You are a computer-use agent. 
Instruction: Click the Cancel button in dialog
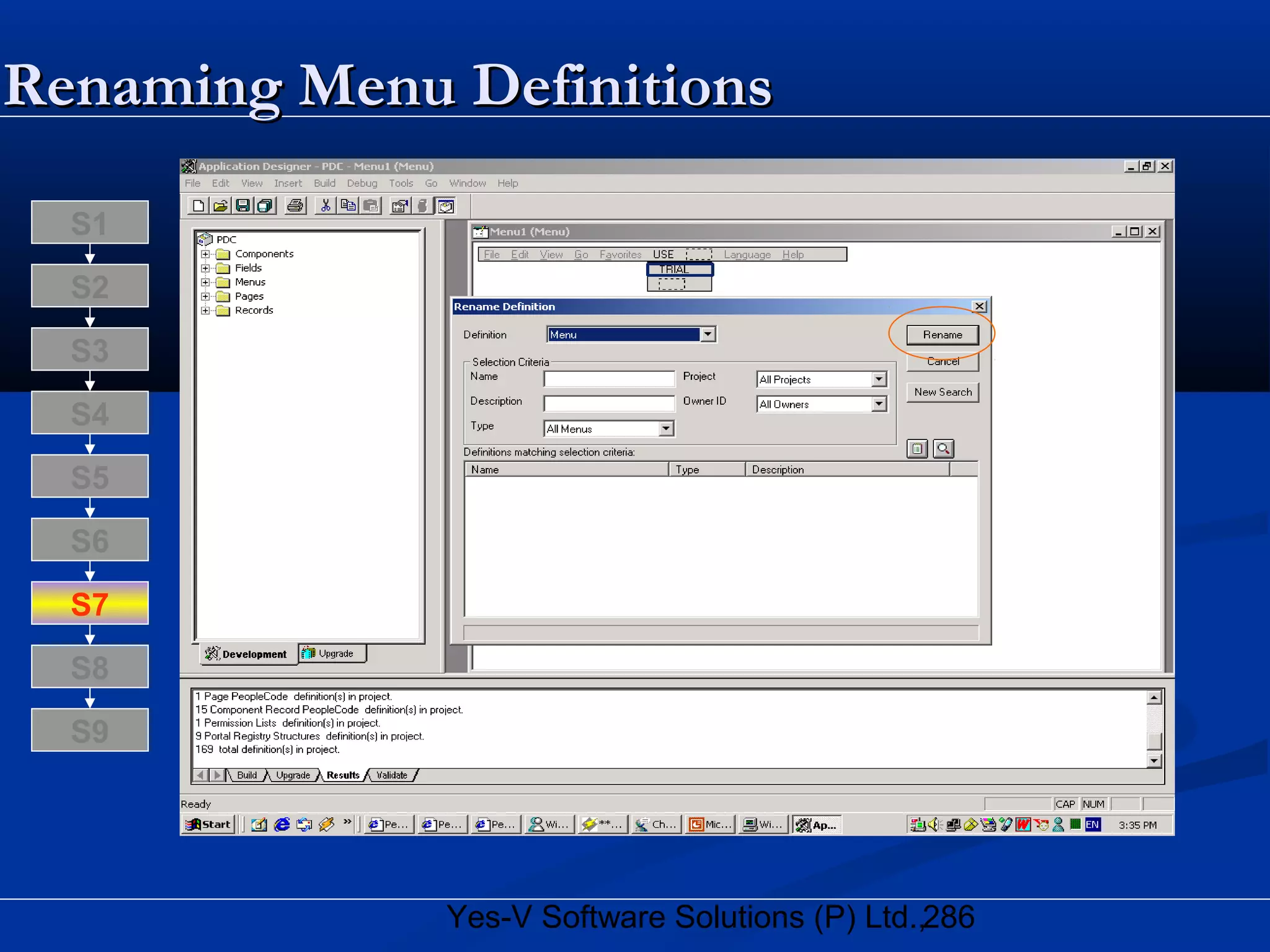click(943, 361)
